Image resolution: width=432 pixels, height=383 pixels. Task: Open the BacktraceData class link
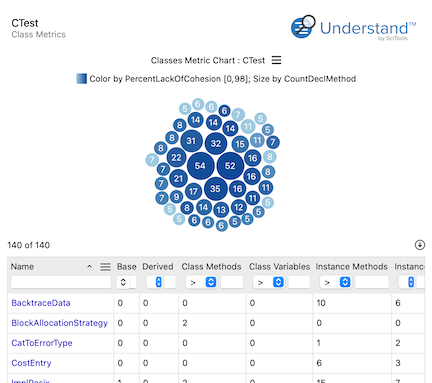click(41, 303)
